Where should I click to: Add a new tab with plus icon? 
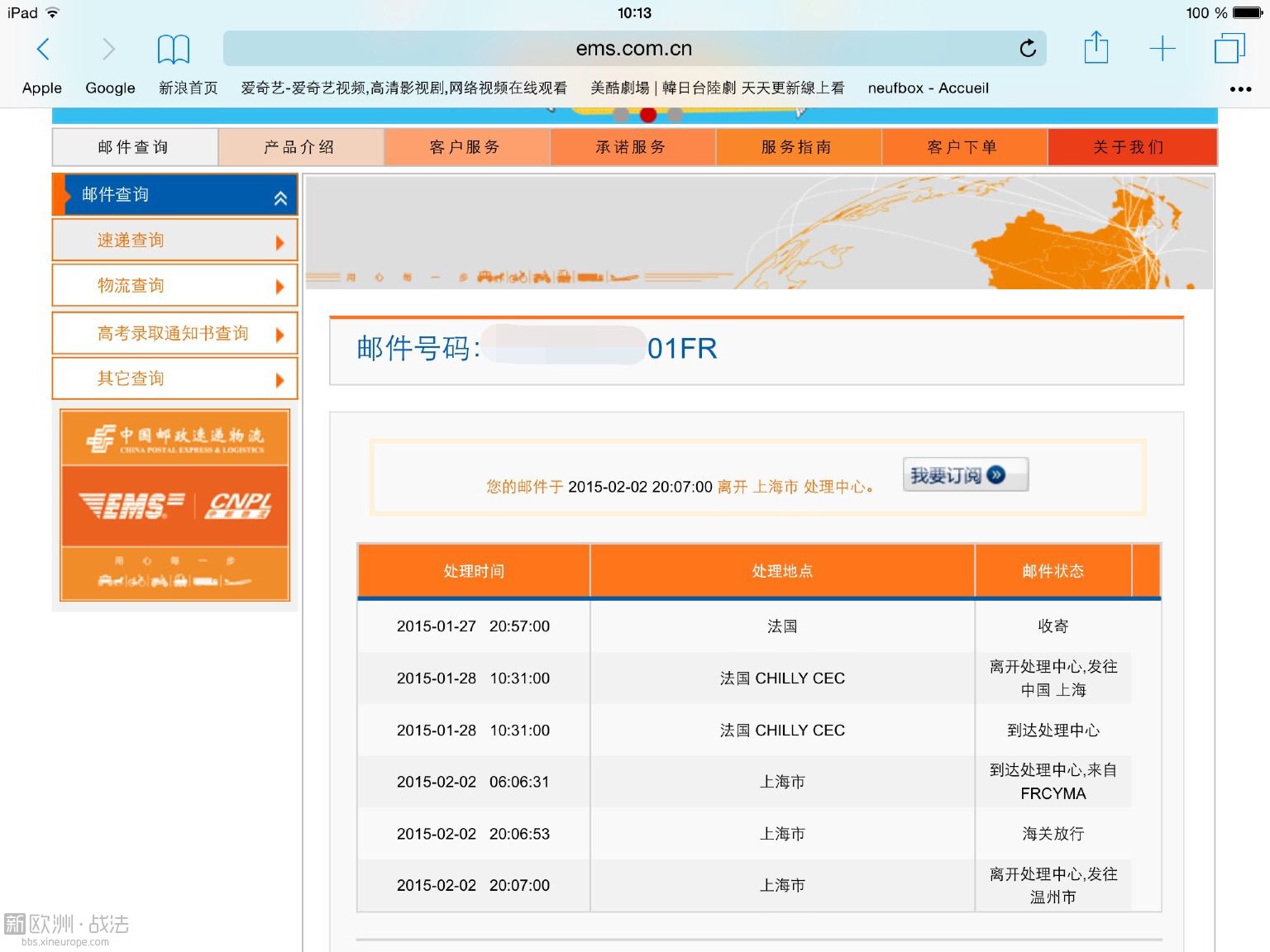click(1163, 48)
